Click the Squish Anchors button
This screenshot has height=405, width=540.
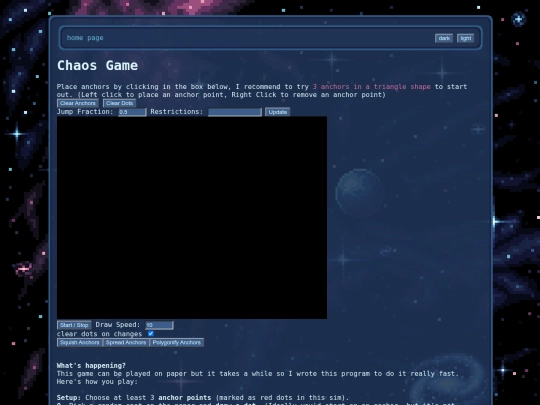point(80,343)
